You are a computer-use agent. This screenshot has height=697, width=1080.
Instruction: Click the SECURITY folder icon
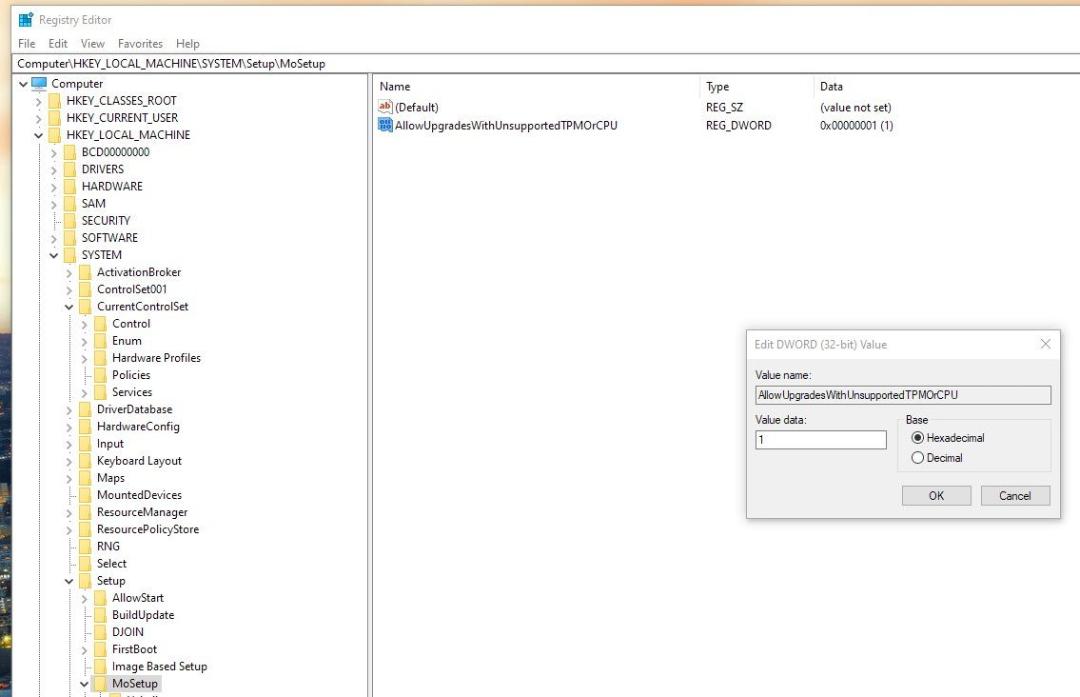[x=70, y=220]
